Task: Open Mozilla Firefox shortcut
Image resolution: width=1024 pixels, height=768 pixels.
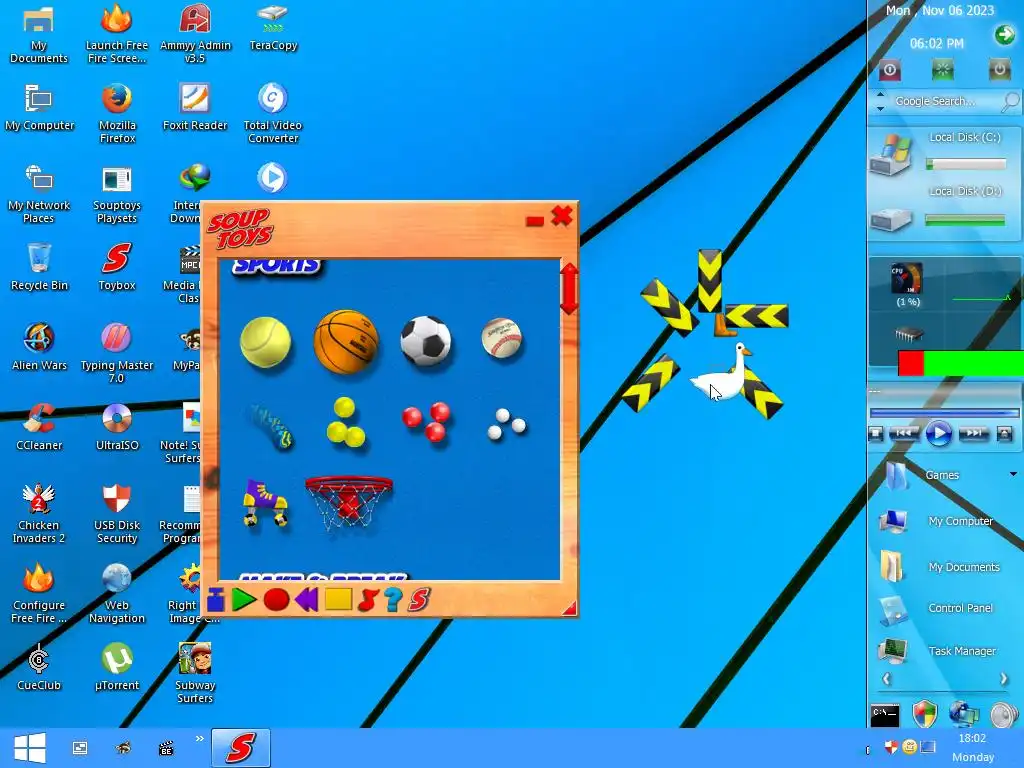Action: point(117,114)
